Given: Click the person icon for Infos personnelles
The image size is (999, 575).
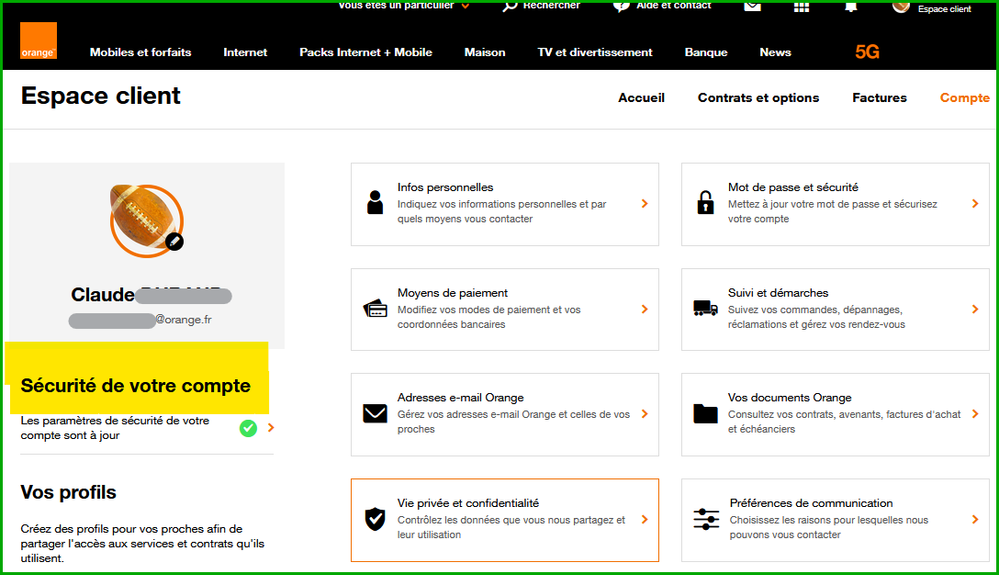Looking at the screenshot, I should [x=375, y=203].
